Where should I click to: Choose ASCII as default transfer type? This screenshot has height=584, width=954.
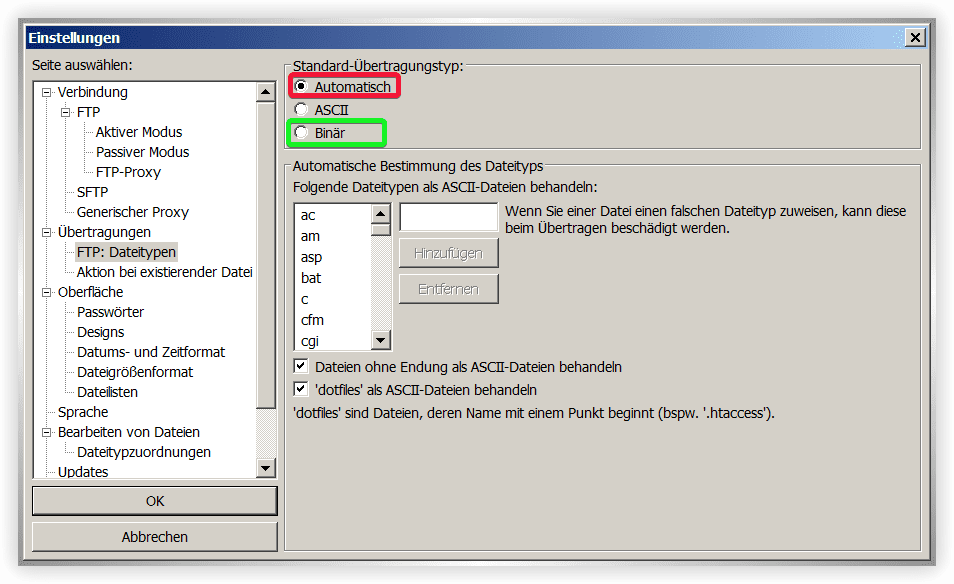click(x=301, y=110)
